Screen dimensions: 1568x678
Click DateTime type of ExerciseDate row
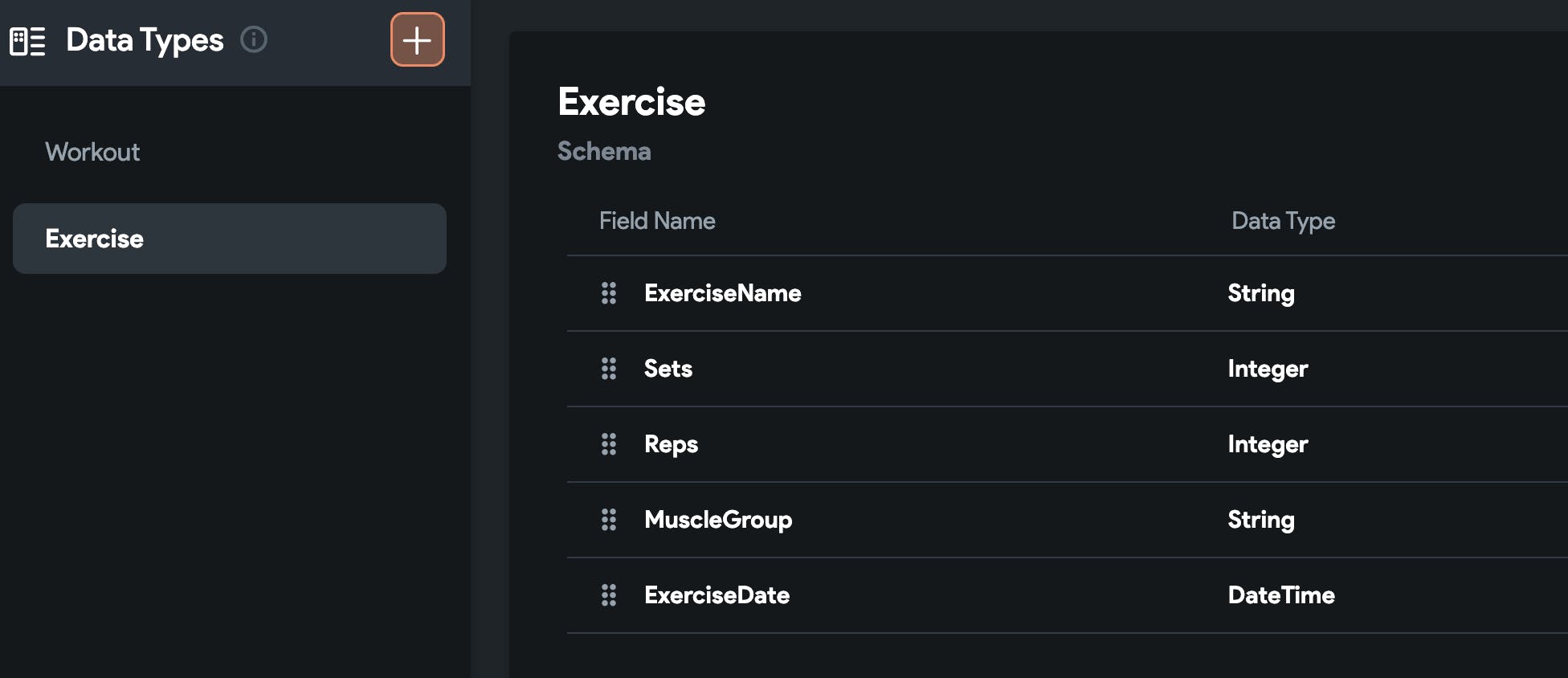(1281, 595)
